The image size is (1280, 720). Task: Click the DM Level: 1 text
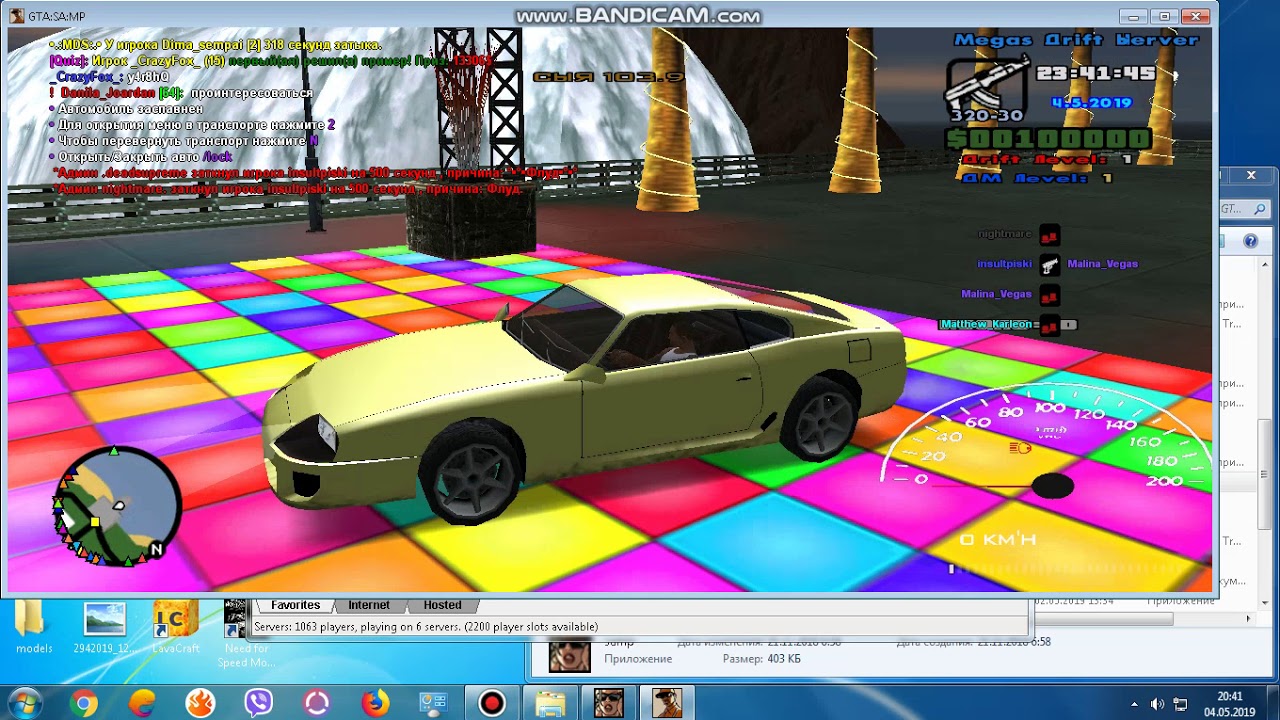click(x=1037, y=178)
